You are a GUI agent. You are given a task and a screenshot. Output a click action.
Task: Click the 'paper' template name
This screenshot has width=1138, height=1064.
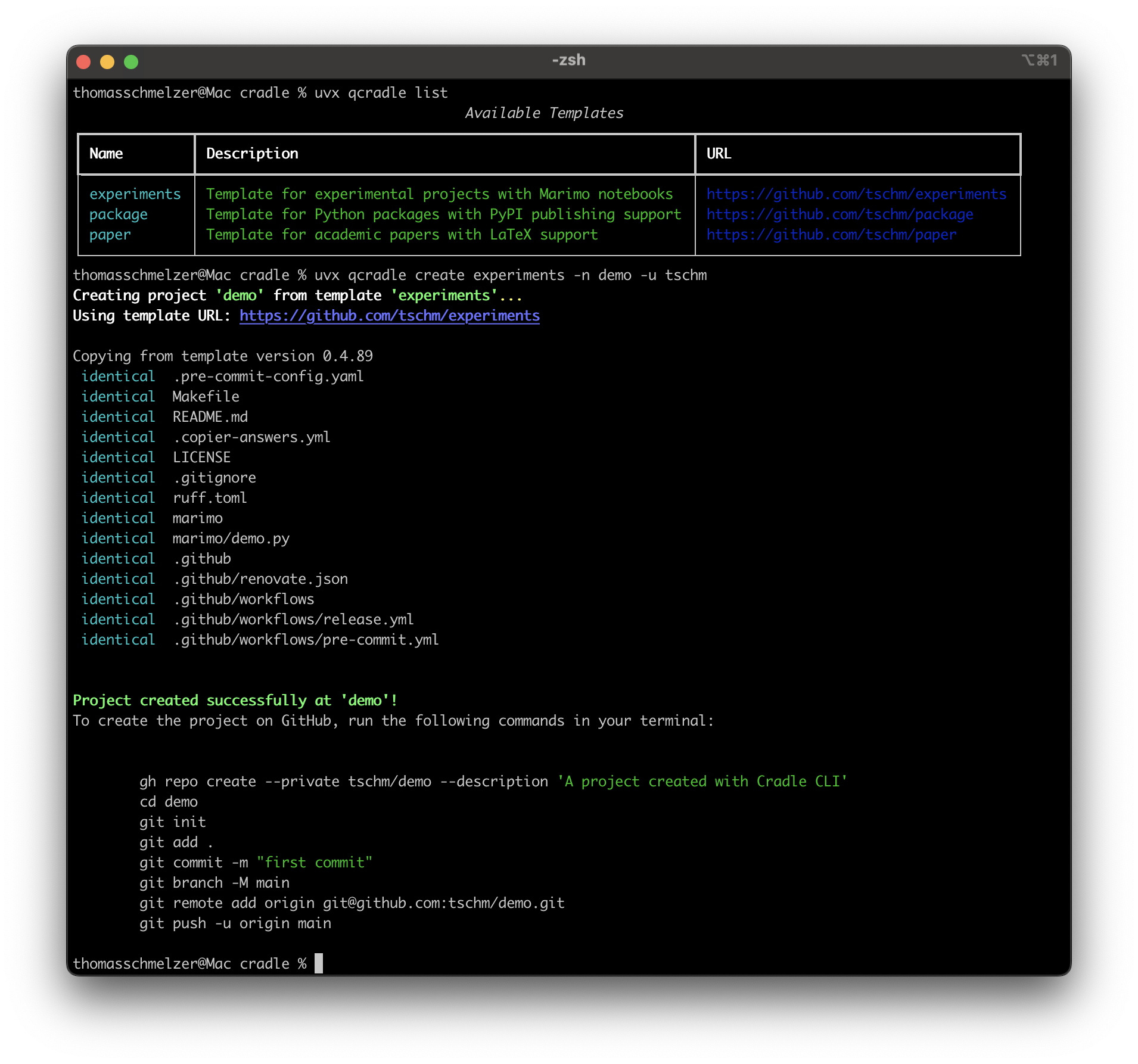[x=110, y=235]
